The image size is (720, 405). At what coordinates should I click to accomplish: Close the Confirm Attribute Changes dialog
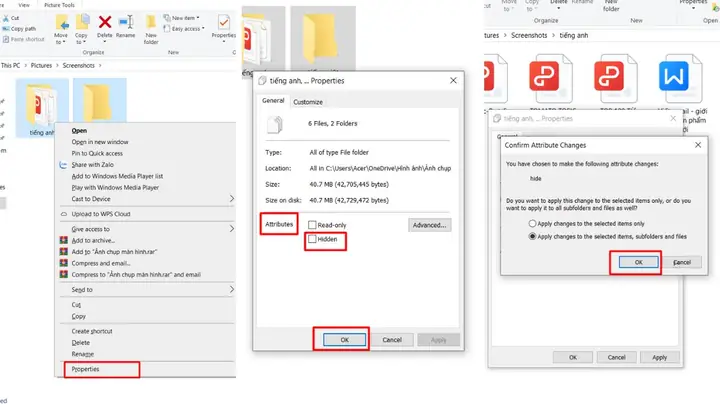pos(698,145)
